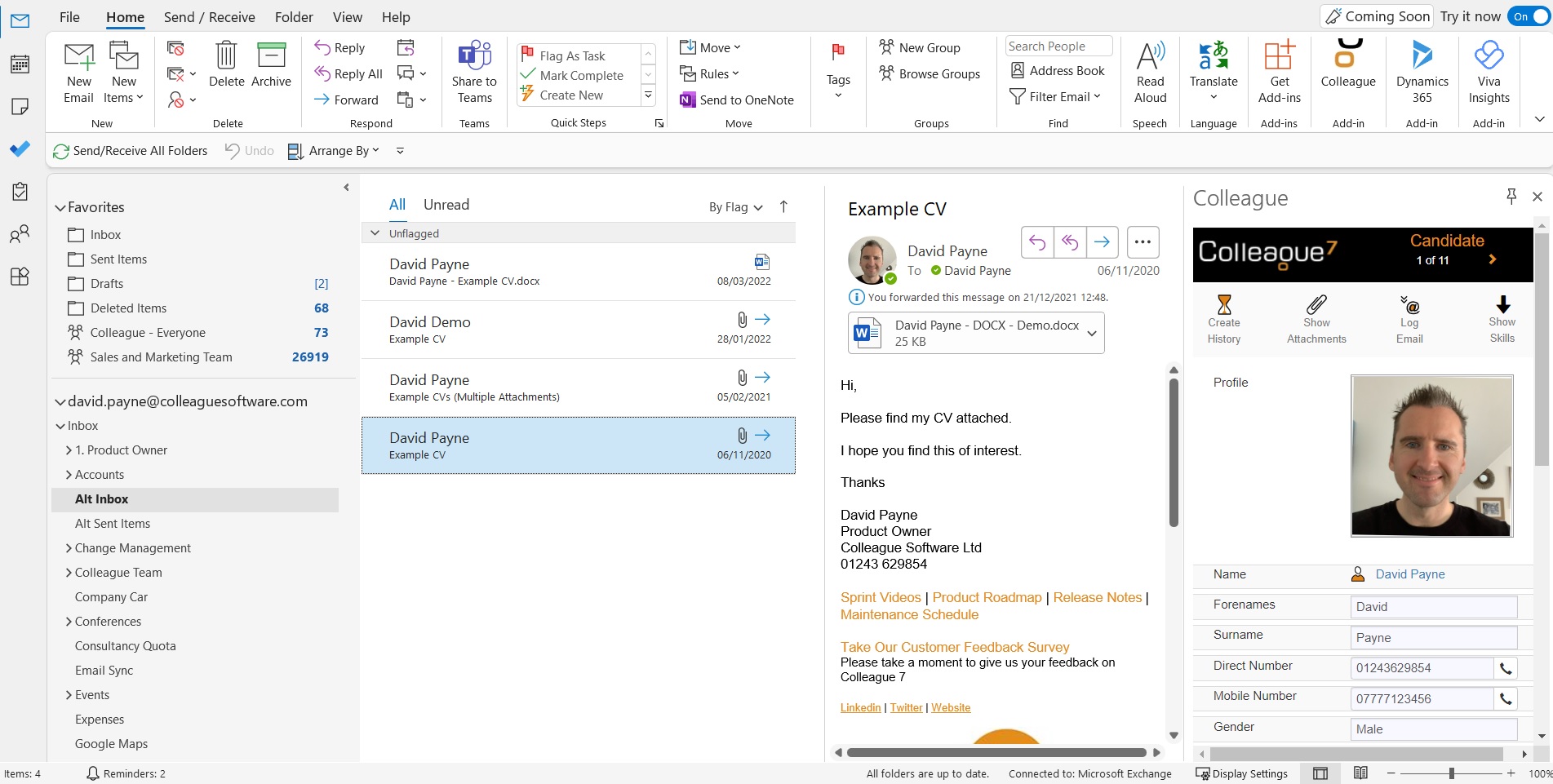Call the Direct Number phone icon
This screenshot has width=1553, height=784.
(x=1506, y=668)
